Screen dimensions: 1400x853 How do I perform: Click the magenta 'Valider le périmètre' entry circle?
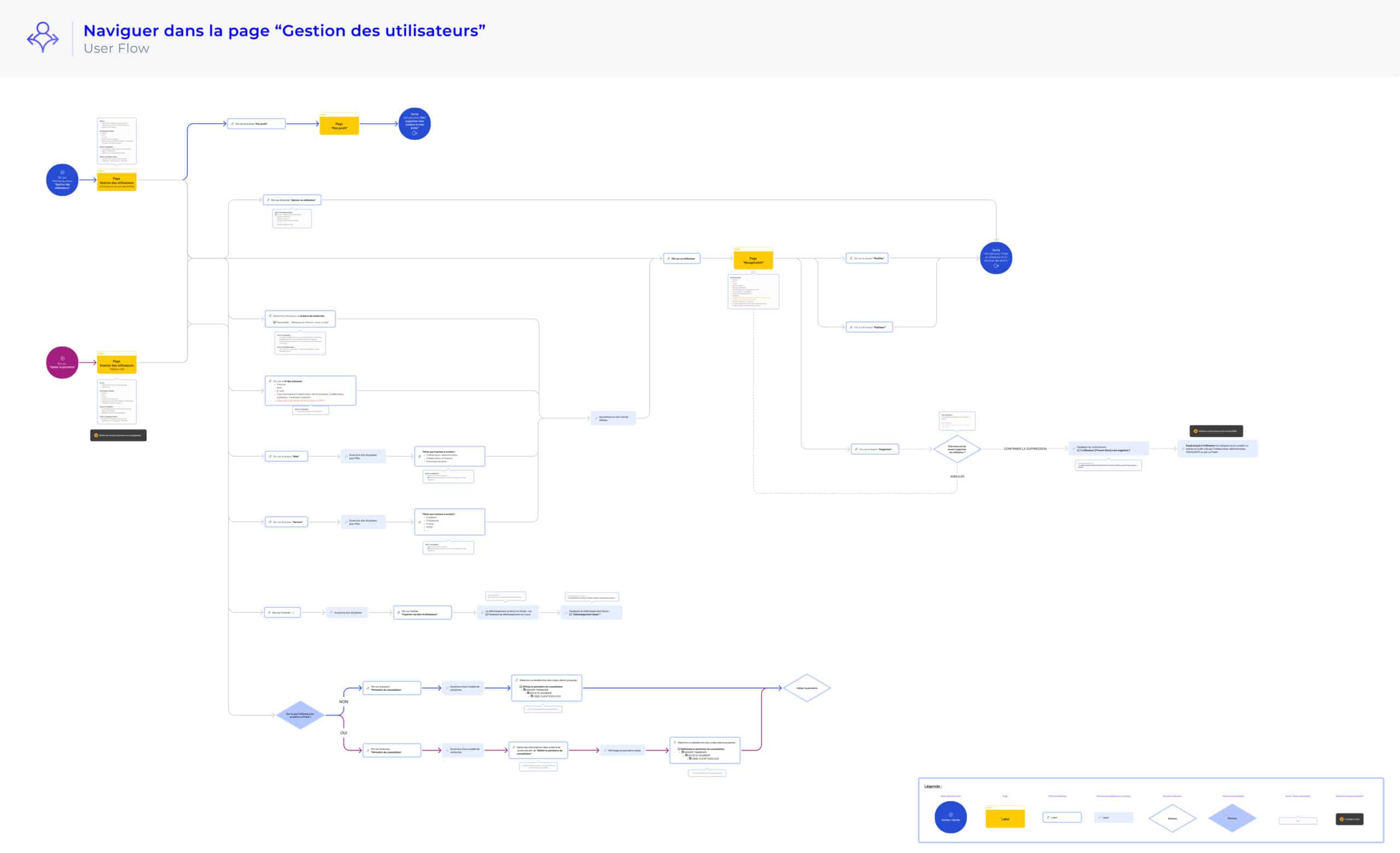tap(62, 363)
